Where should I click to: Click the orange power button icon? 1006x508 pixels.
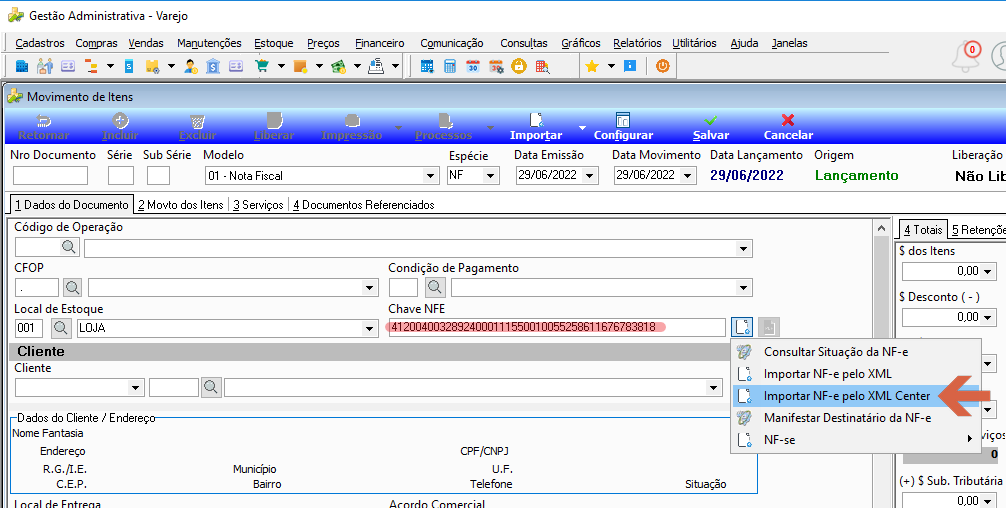click(x=663, y=66)
